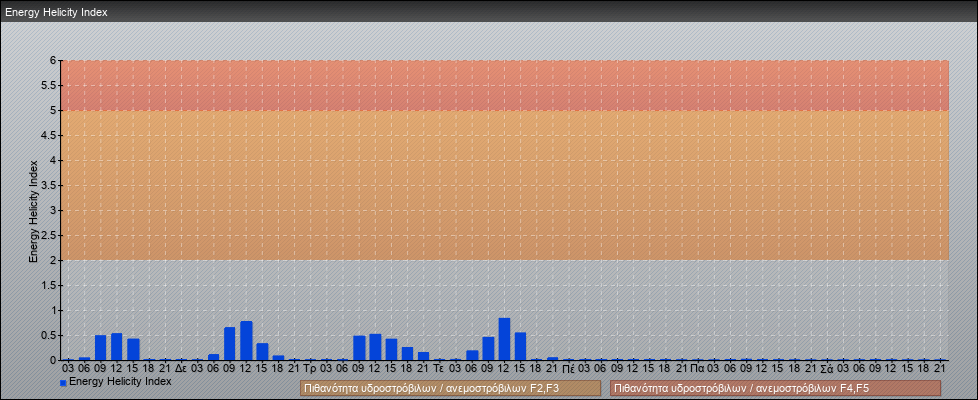Select the 15 bar after Δε
The width and height of the screenshot is (978, 400).
point(262,351)
